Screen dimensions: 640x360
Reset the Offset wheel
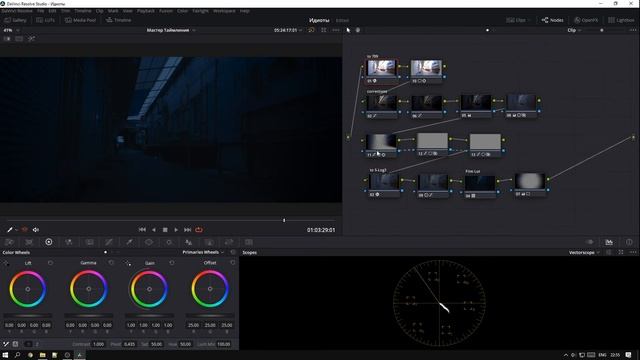tap(233, 263)
